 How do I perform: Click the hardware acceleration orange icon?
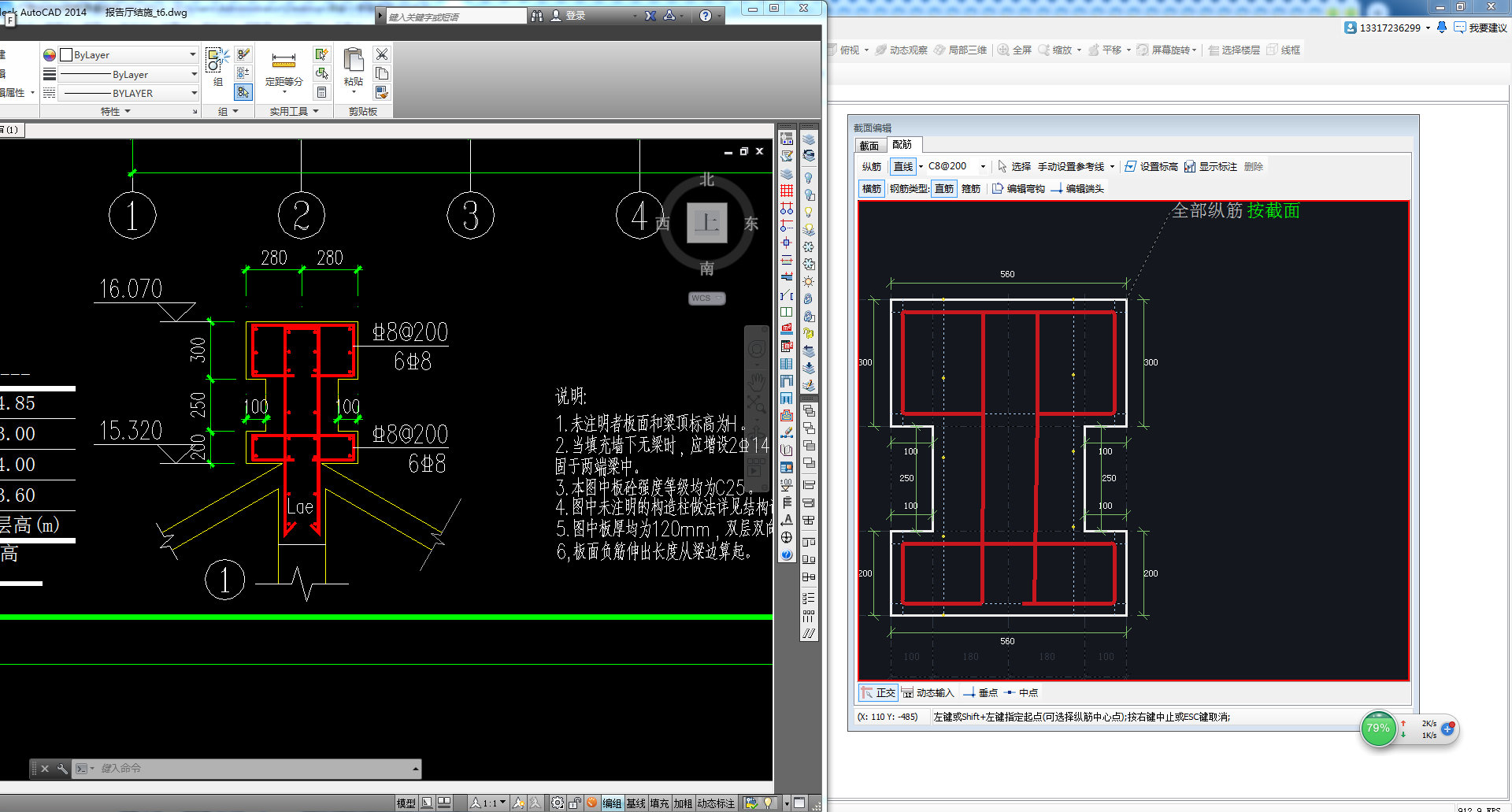[591, 803]
